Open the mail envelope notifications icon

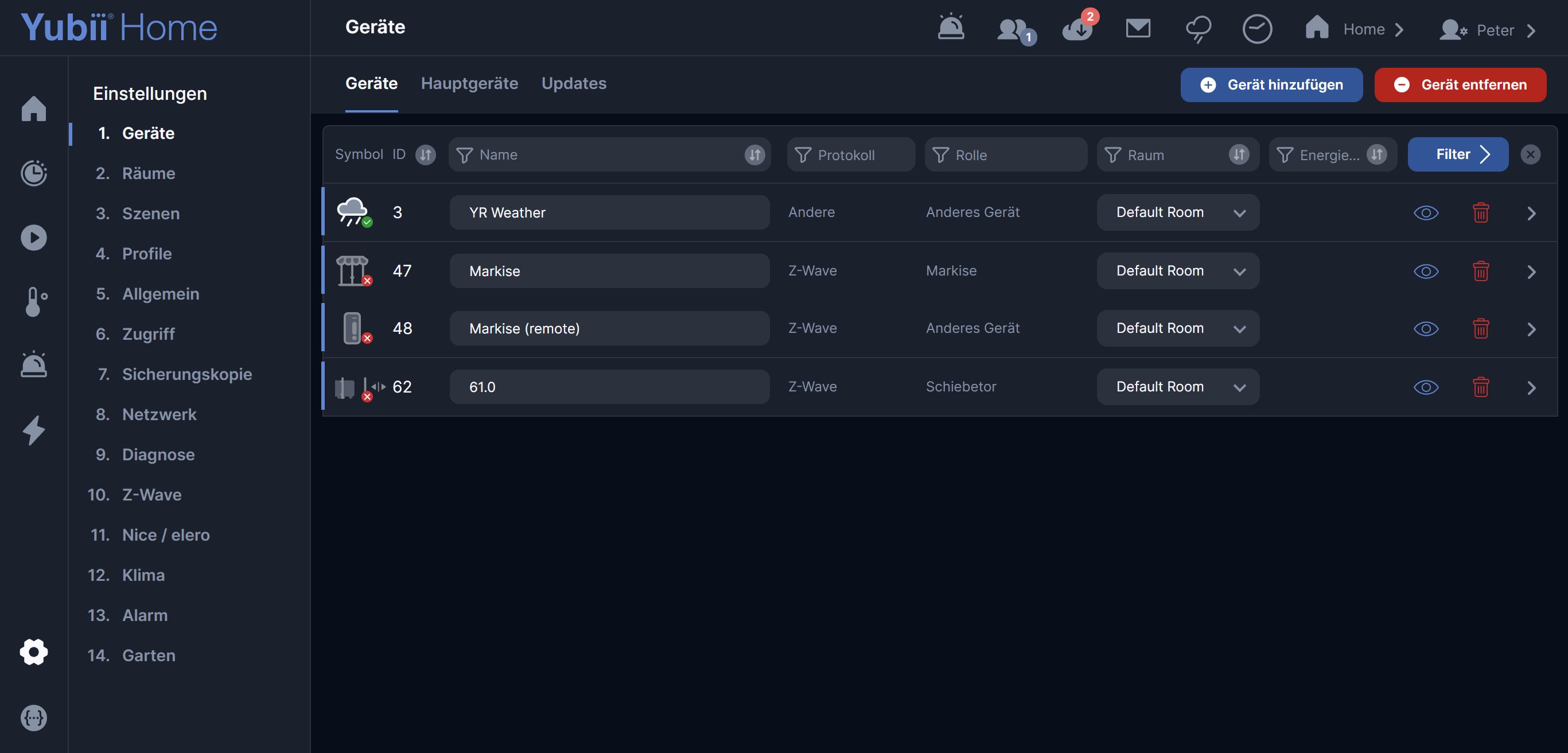coord(1138,28)
